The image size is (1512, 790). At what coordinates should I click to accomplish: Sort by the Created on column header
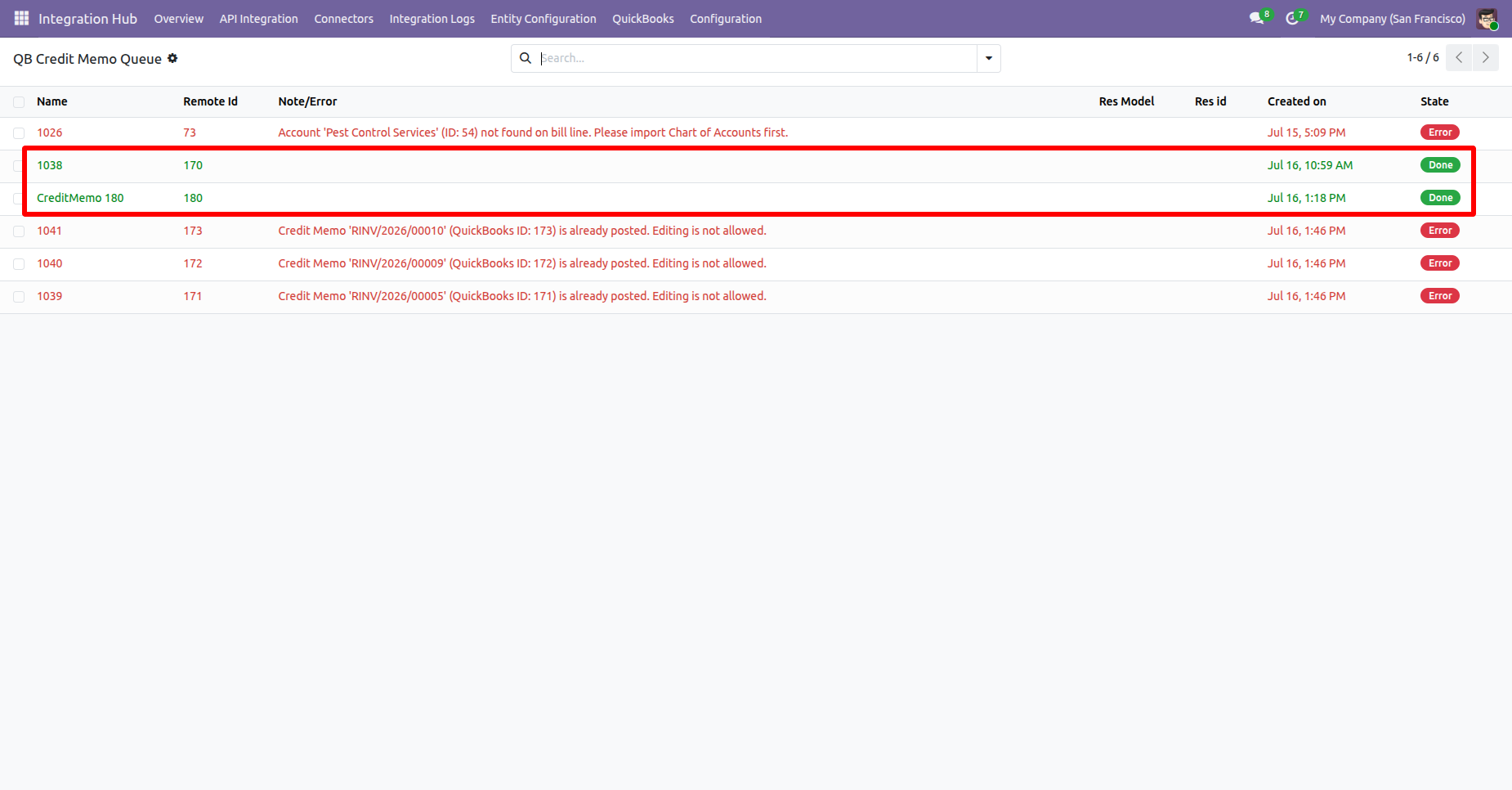pyautogui.click(x=1296, y=101)
